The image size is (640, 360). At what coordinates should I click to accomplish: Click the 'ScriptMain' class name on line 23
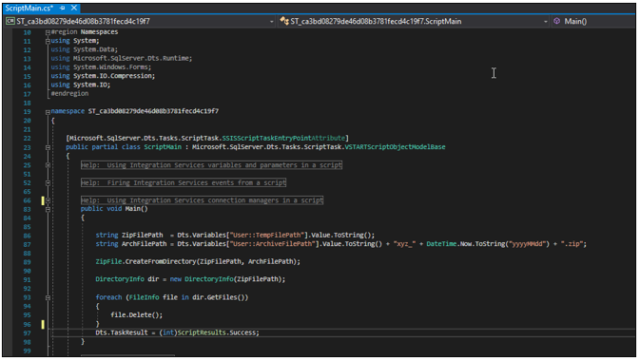[x=162, y=147]
